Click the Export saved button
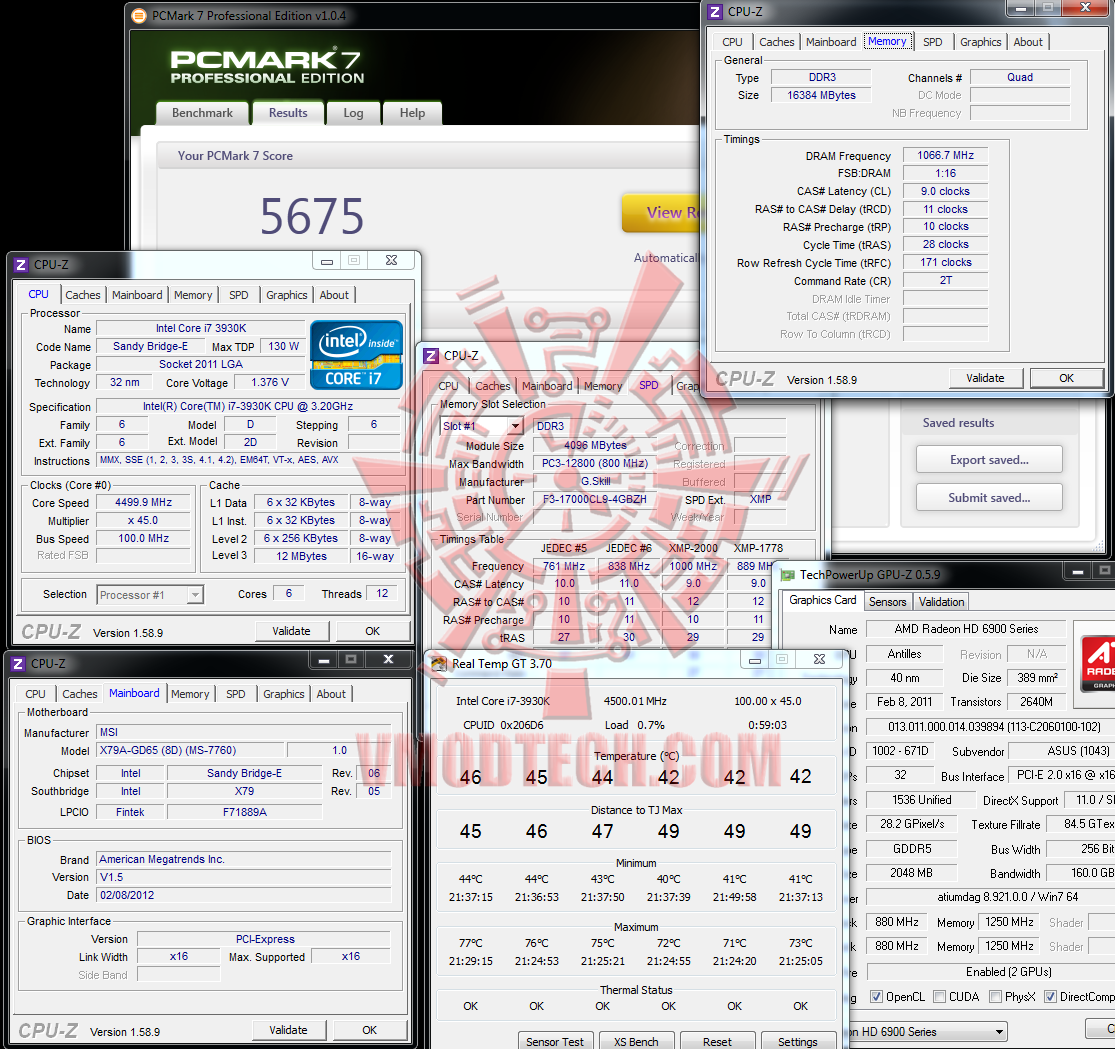The width and height of the screenshot is (1115, 1049). [x=989, y=459]
